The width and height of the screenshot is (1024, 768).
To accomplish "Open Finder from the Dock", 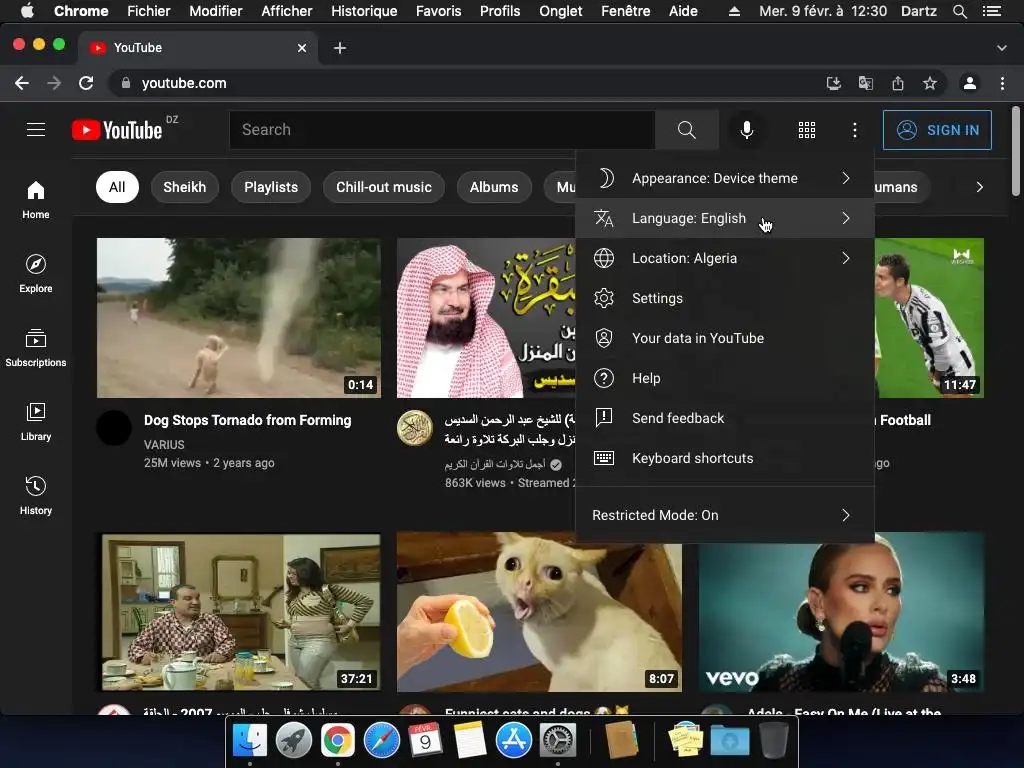I will (x=250, y=741).
